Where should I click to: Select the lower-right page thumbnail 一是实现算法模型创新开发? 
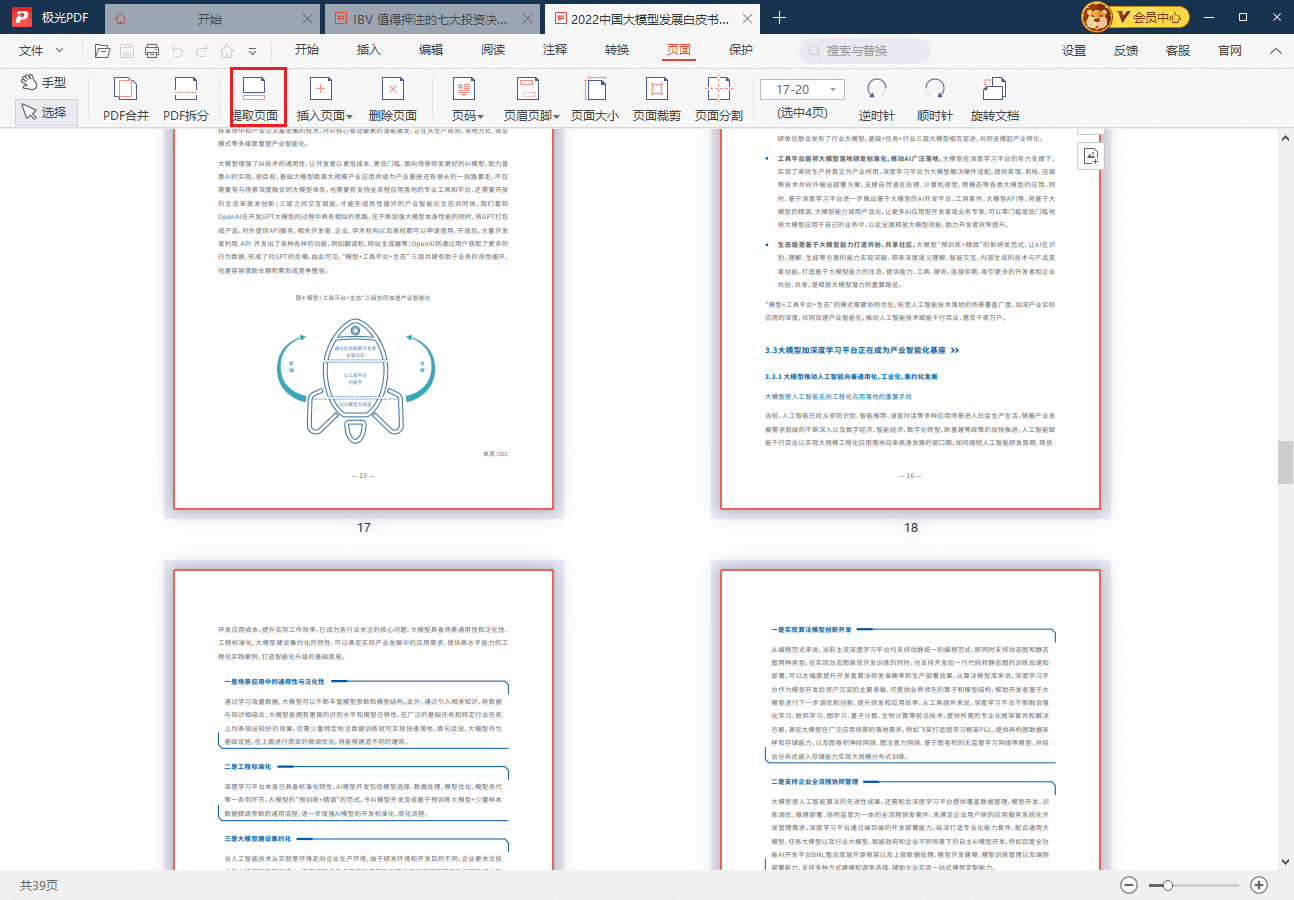click(911, 719)
